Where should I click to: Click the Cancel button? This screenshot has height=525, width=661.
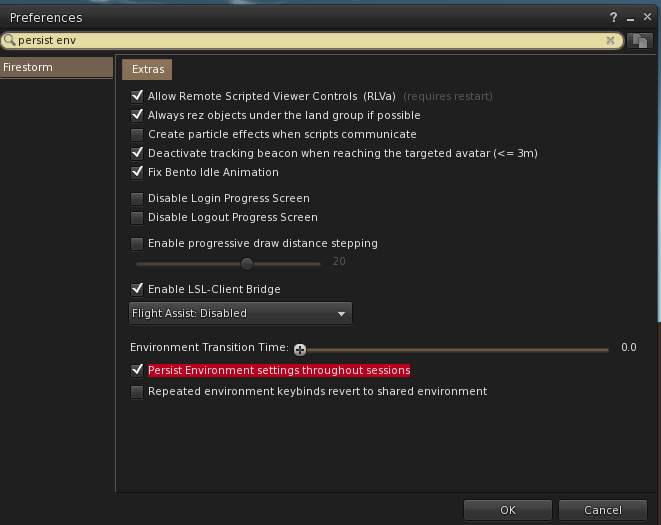[x=602, y=510]
